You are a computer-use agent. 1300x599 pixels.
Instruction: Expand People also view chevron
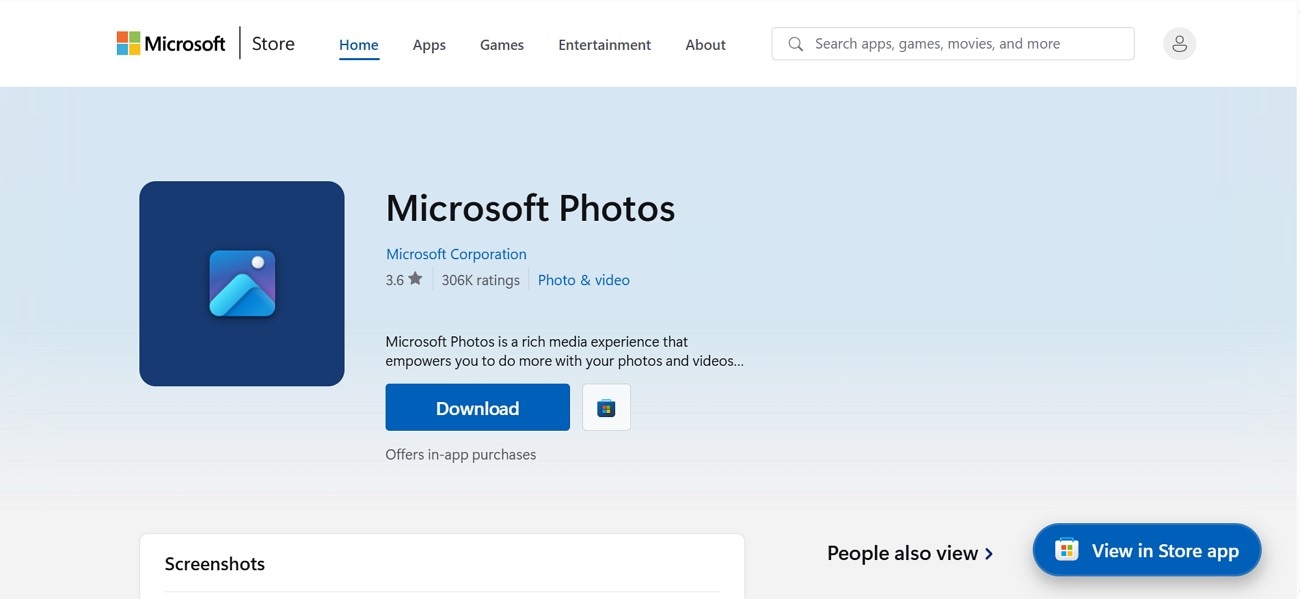pyautogui.click(x=989, y=553)
